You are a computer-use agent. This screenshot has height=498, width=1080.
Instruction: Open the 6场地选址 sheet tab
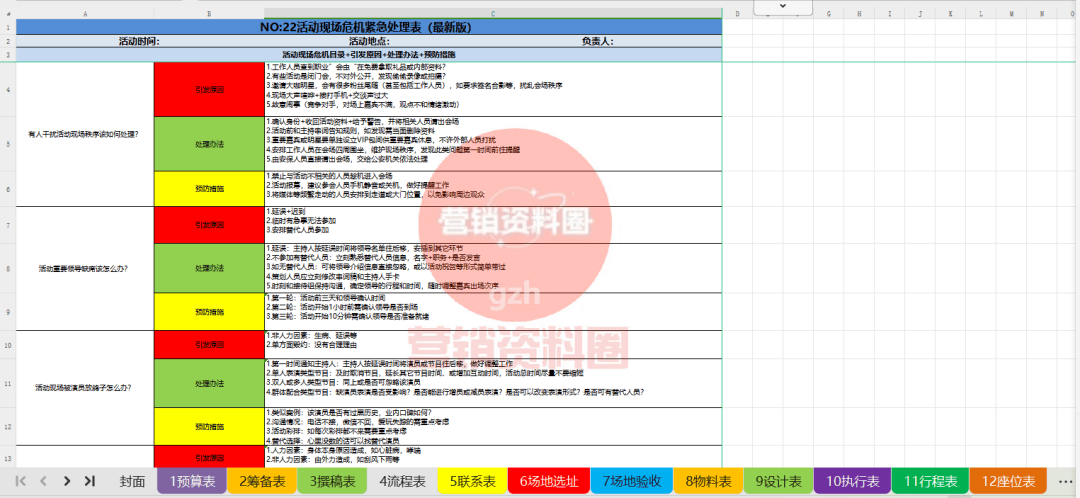pos(549,481)
